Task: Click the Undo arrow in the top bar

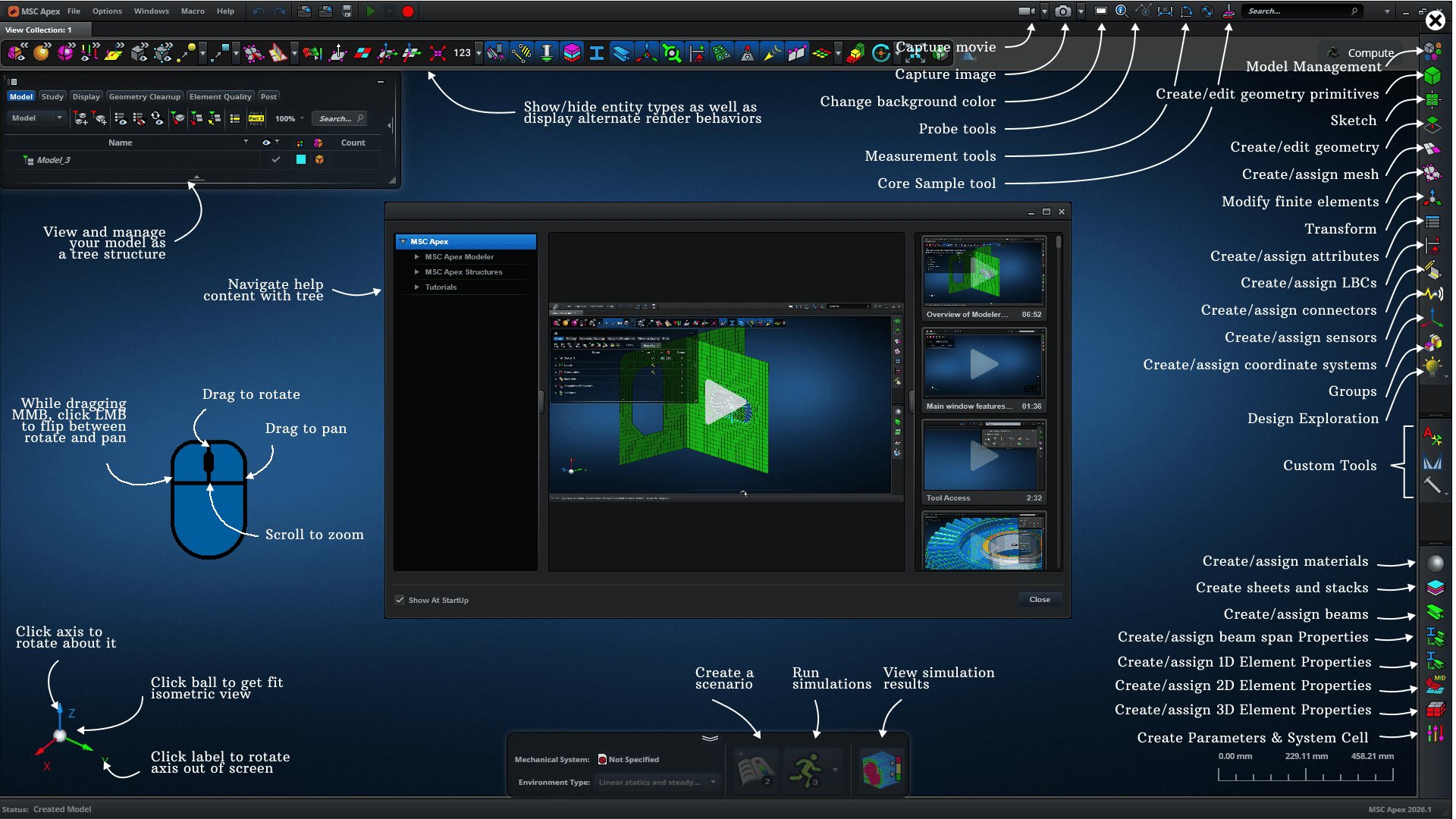Action: click(x=259, y=11)
